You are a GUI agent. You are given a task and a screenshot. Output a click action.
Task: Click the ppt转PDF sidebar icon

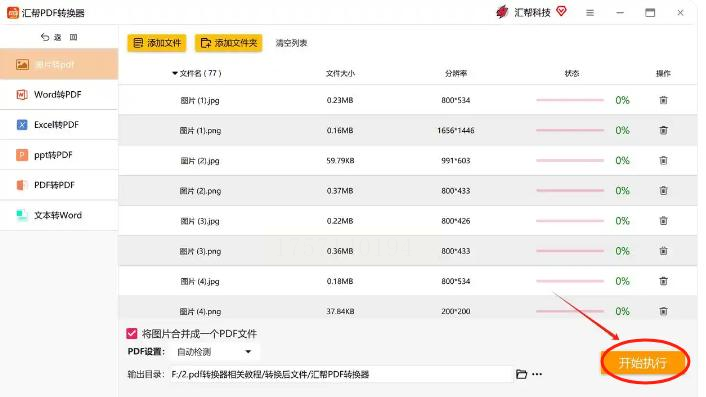tap(22, 155)
